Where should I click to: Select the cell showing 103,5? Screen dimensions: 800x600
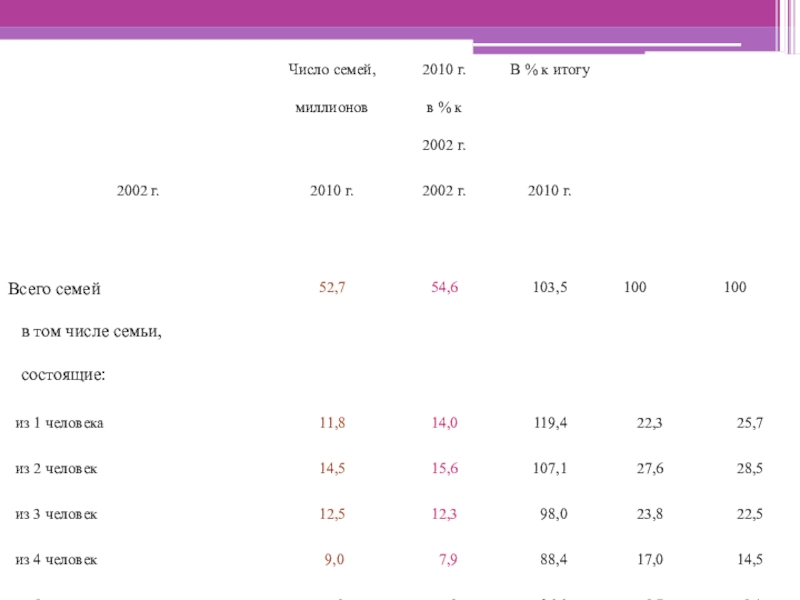tap(550, 288)
